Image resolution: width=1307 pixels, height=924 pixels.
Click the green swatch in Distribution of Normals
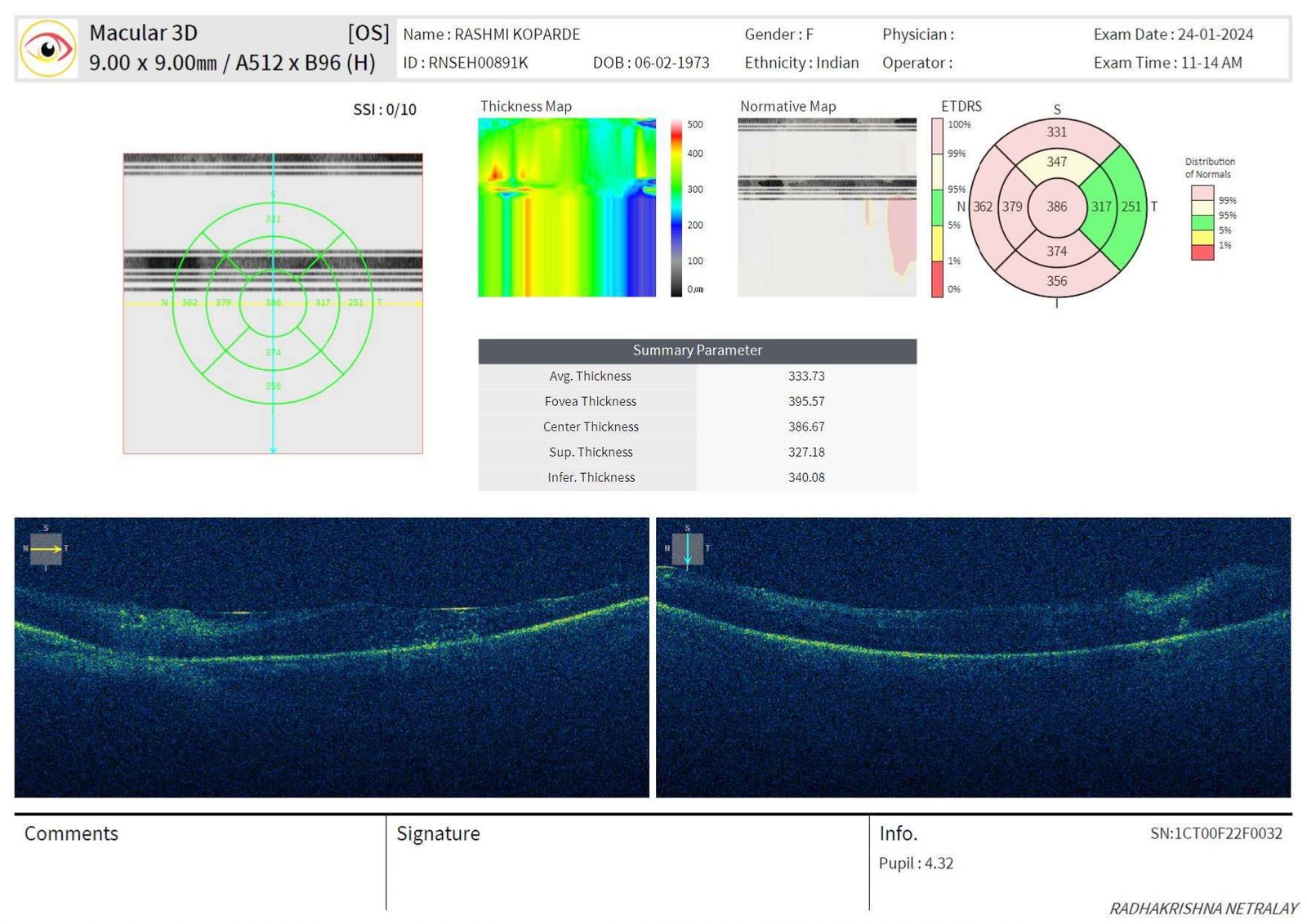pos(1202,222)
